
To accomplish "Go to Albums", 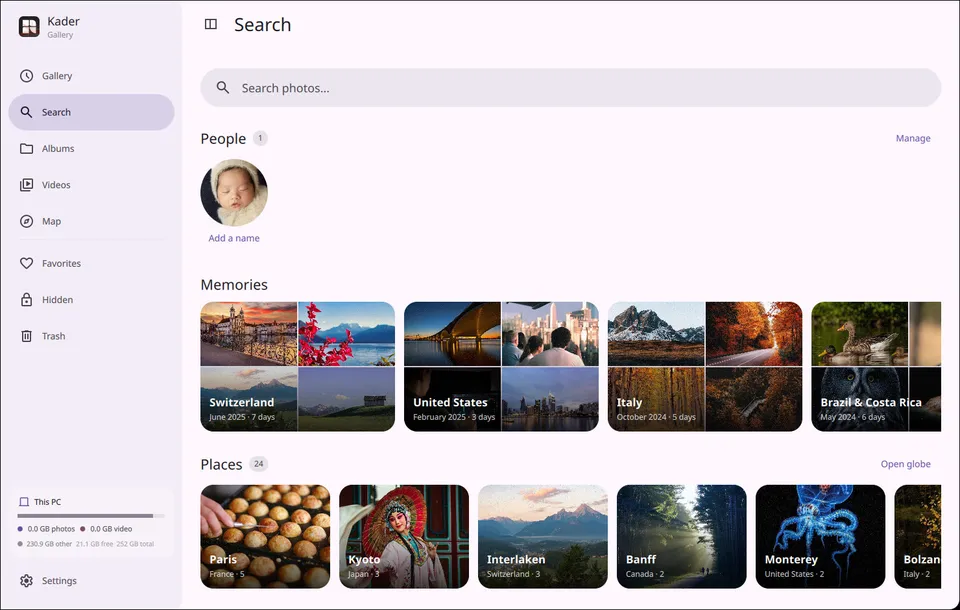I will tap(91, 149).
